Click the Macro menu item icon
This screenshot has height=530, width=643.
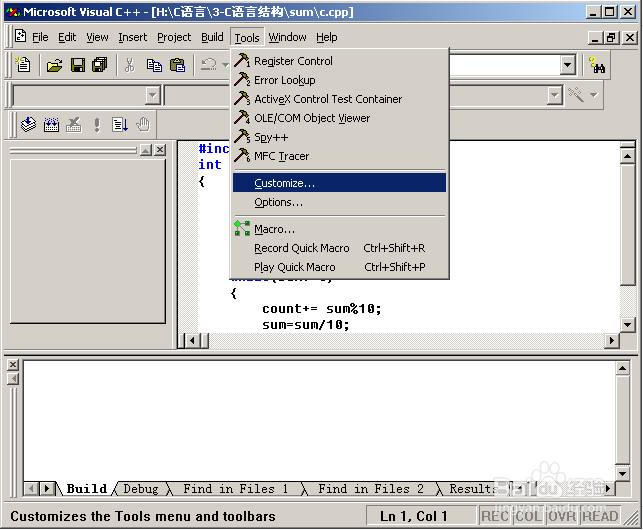242,228
